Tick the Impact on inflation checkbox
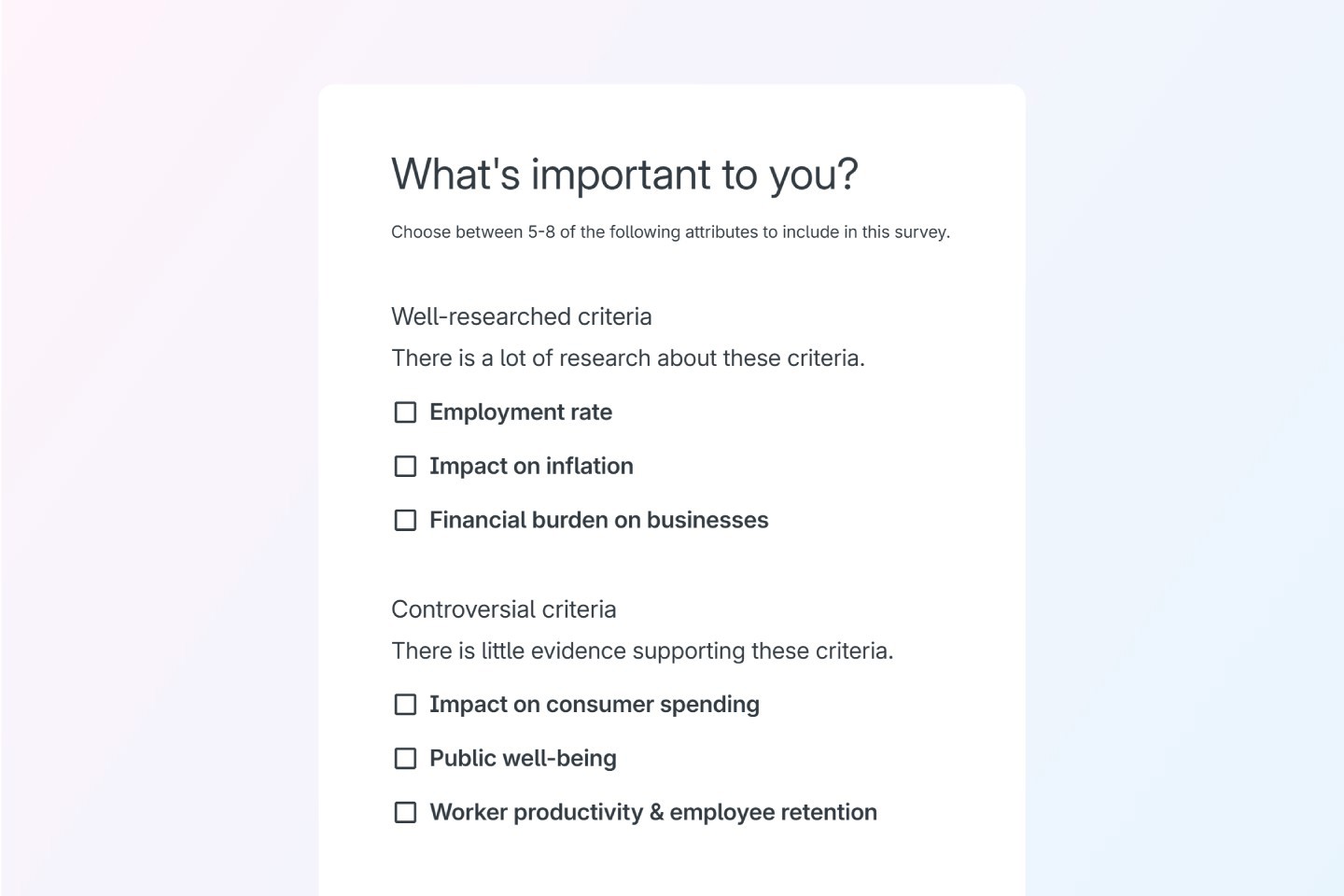The height and width of the screenshot is (896, 1344). point(405,466)
